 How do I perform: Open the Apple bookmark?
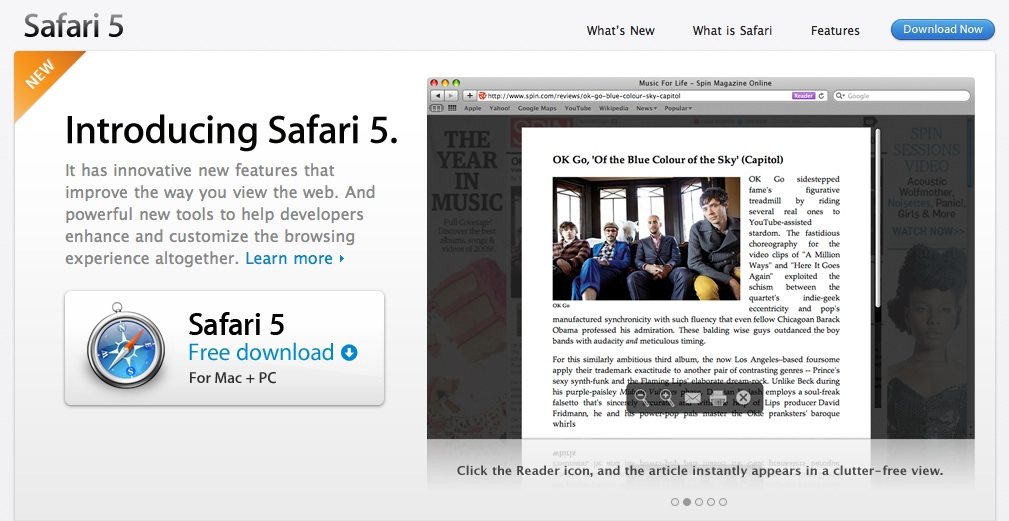click(x=472, y=108)
